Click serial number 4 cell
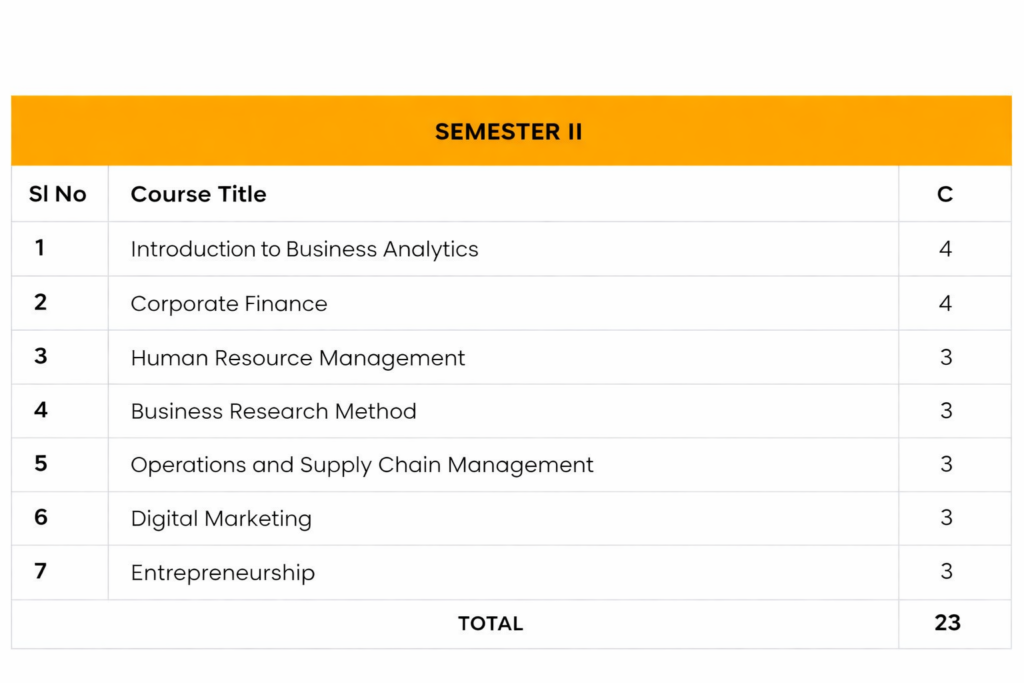 (40, 410)
